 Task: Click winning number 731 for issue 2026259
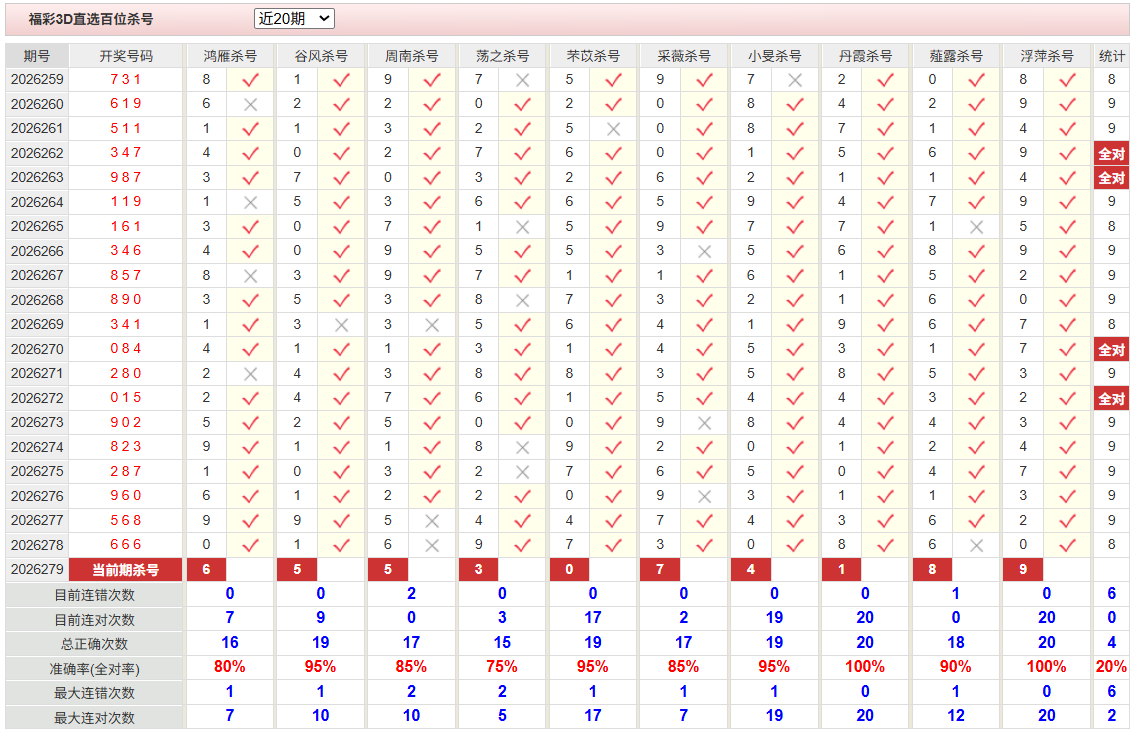[125, 79]
